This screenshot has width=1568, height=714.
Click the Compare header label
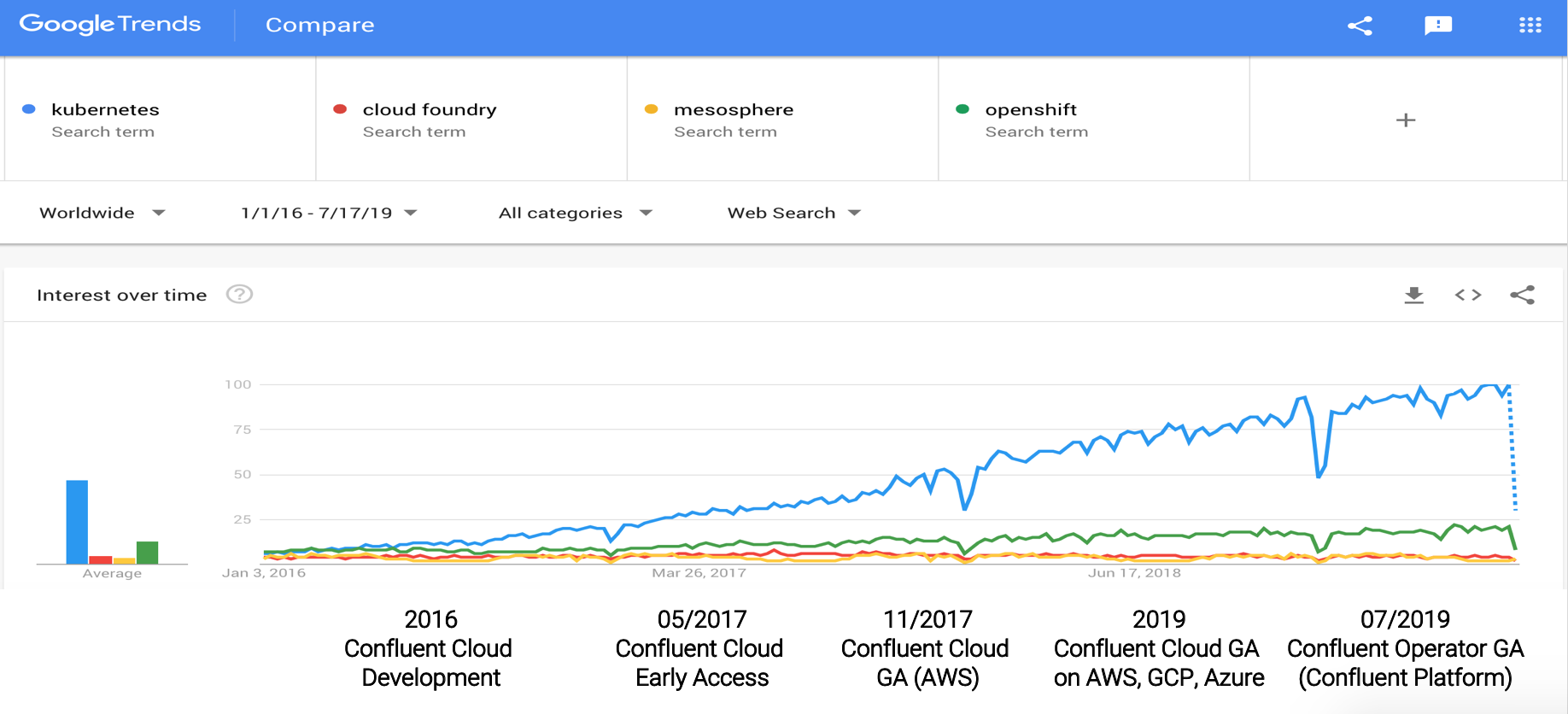click(x=319, y=25)
